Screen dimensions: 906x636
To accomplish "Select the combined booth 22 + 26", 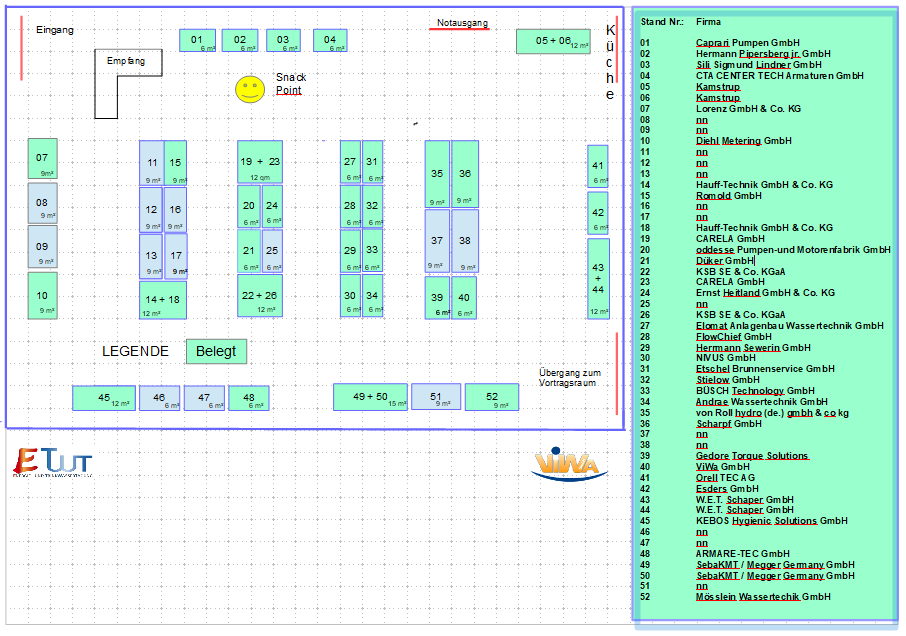I will click(260, 296).
